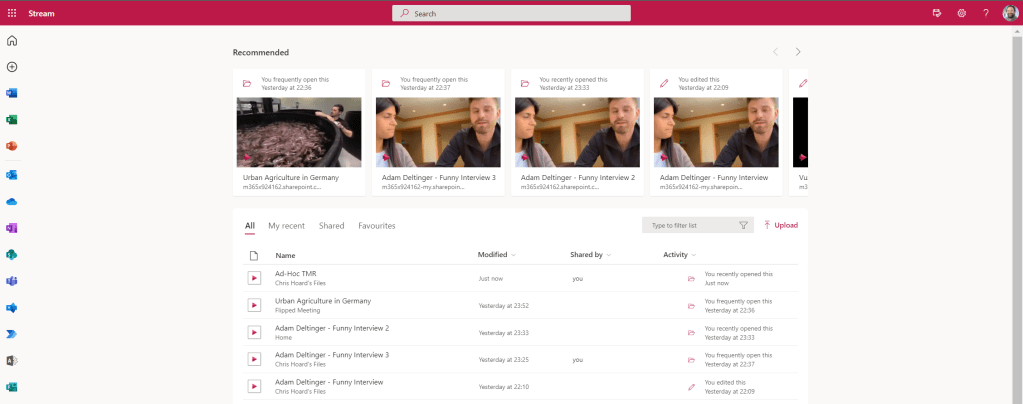This screenshot has width=1023, height=404.
Task: Click the Create plus icon in sidebar
Action: 12,67
